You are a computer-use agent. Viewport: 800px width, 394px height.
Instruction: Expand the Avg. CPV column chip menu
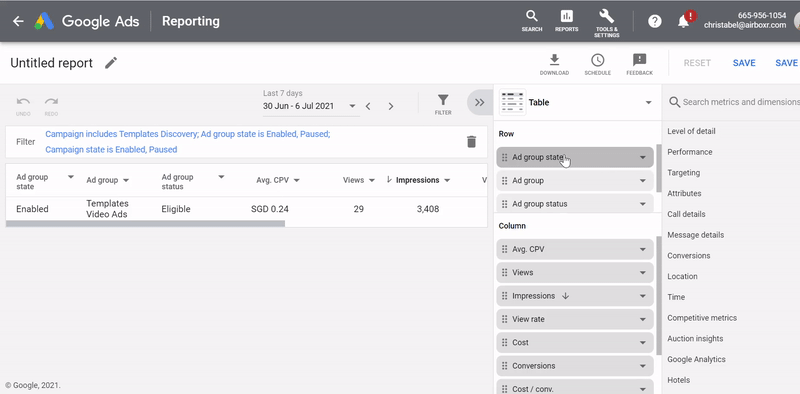pyautogui.click(x=642, y=250)
